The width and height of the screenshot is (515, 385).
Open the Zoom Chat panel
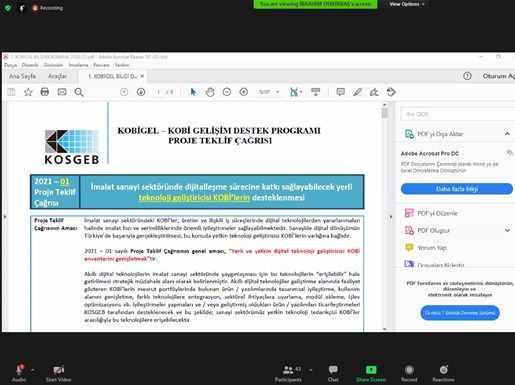pyautogui.click(x=333, y=373)
